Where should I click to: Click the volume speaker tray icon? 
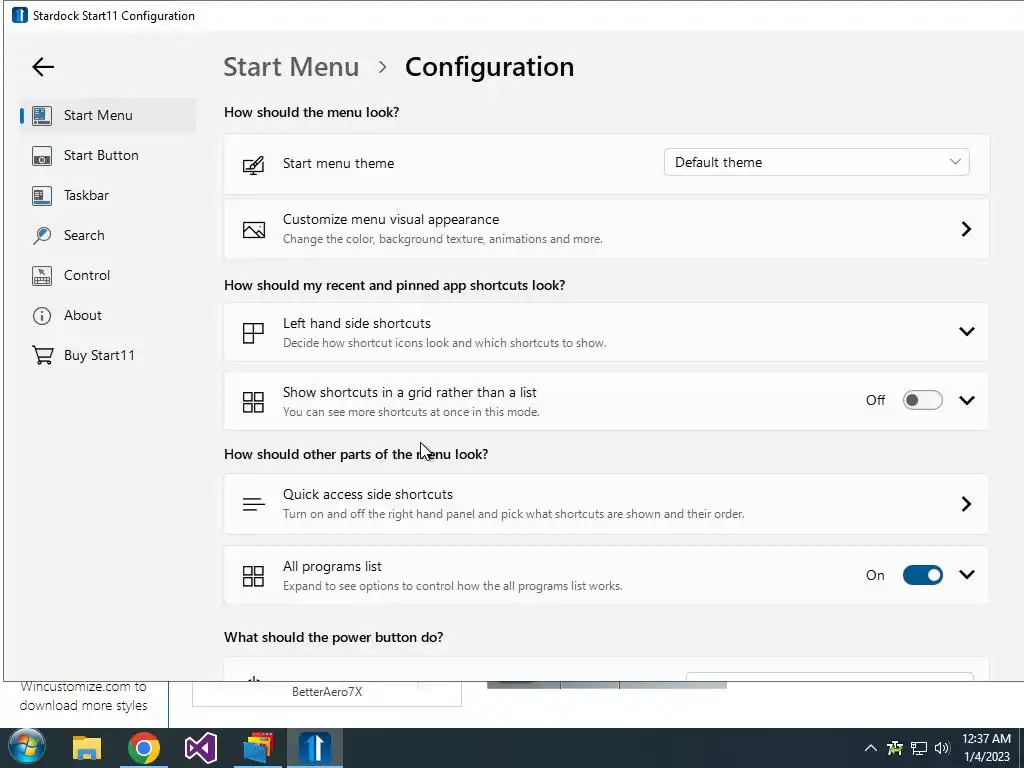tap(942, 748)
